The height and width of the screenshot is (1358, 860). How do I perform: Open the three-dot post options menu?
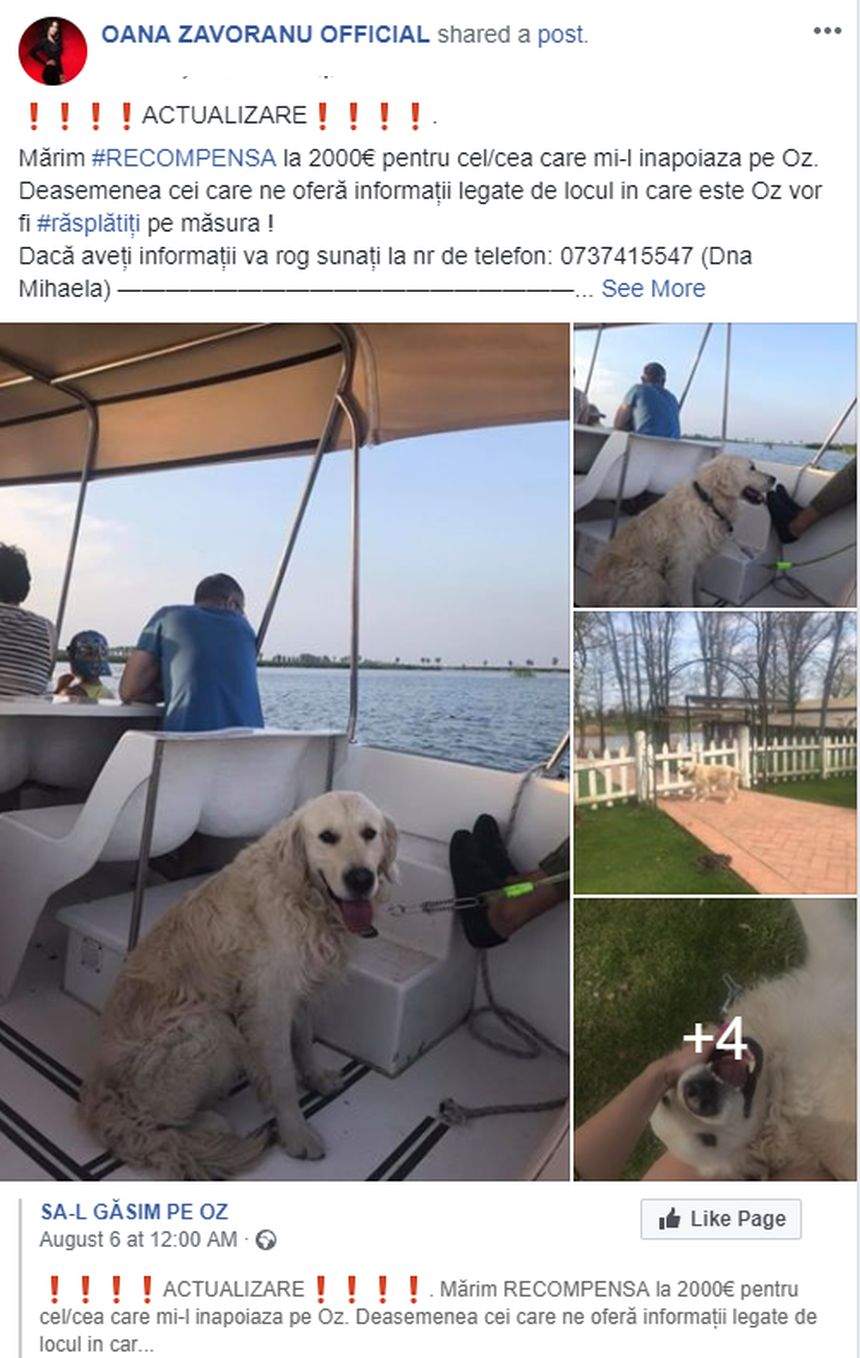pyautogui.click(x=827, y=31)
